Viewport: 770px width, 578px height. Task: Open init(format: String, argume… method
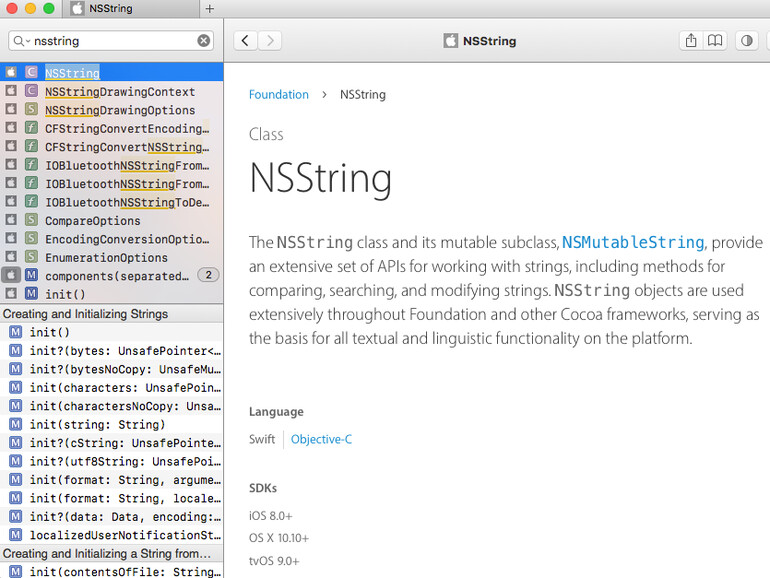[x=111, y=480]
